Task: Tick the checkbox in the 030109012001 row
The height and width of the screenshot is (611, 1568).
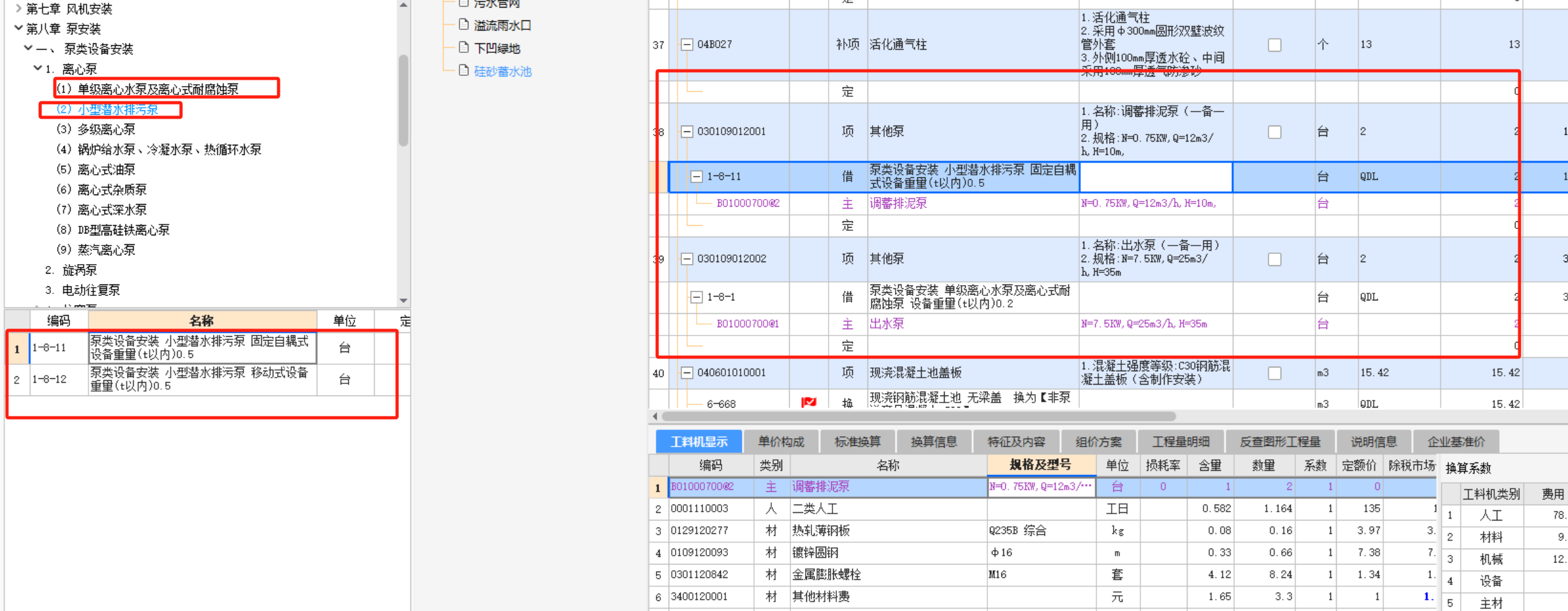Action: tap(1274, 132)
